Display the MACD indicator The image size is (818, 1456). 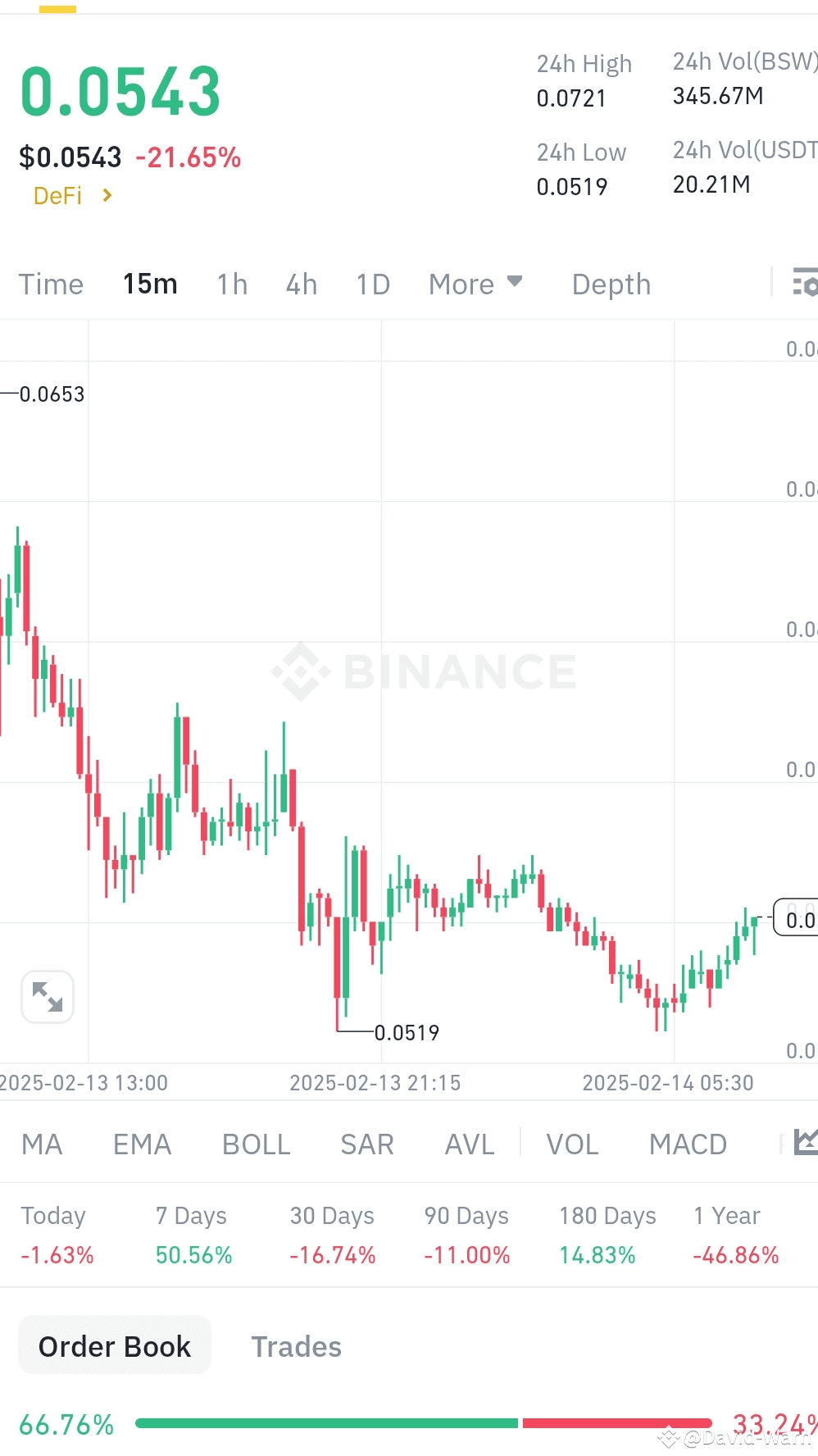[x=688, y=1143]
